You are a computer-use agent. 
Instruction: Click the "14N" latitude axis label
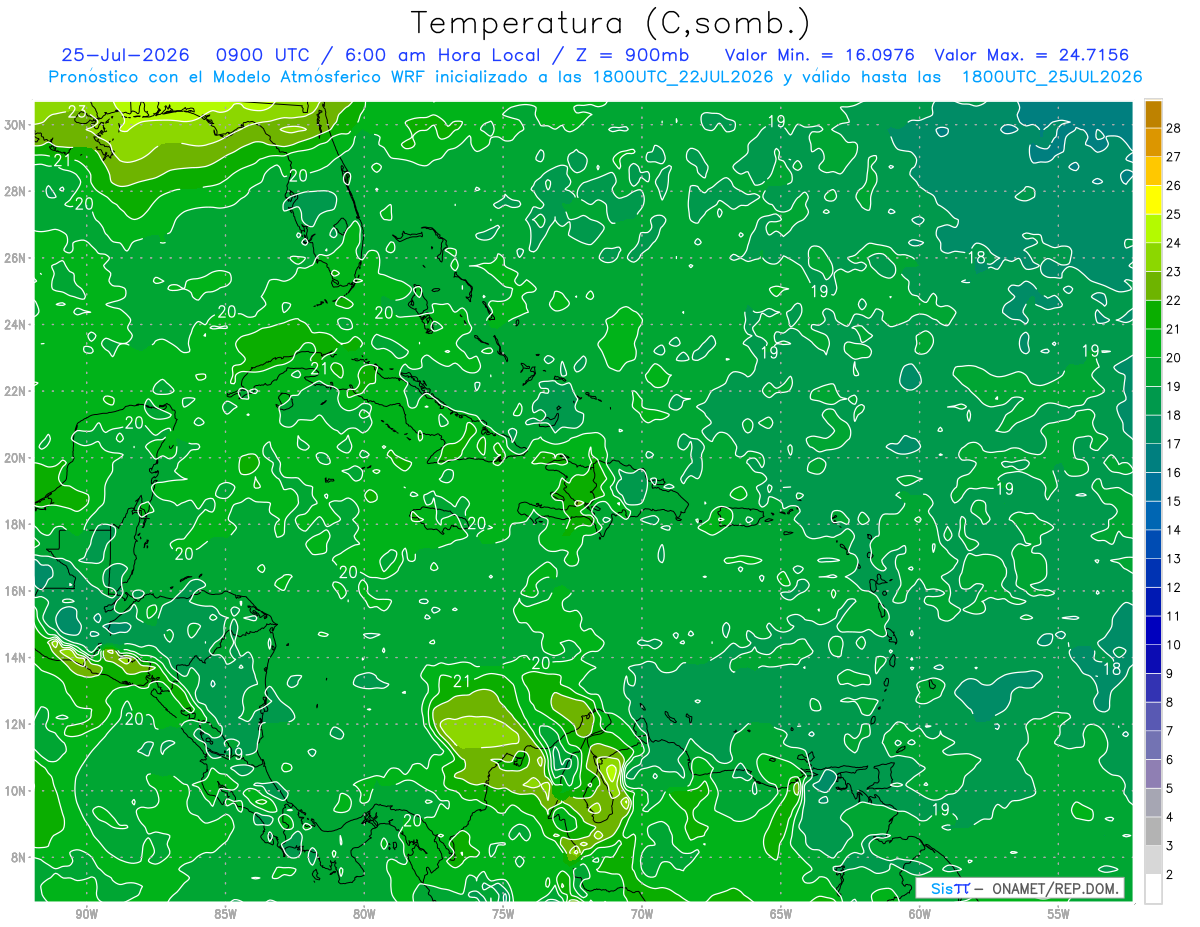pyautogui.click(x=16, y=658)
